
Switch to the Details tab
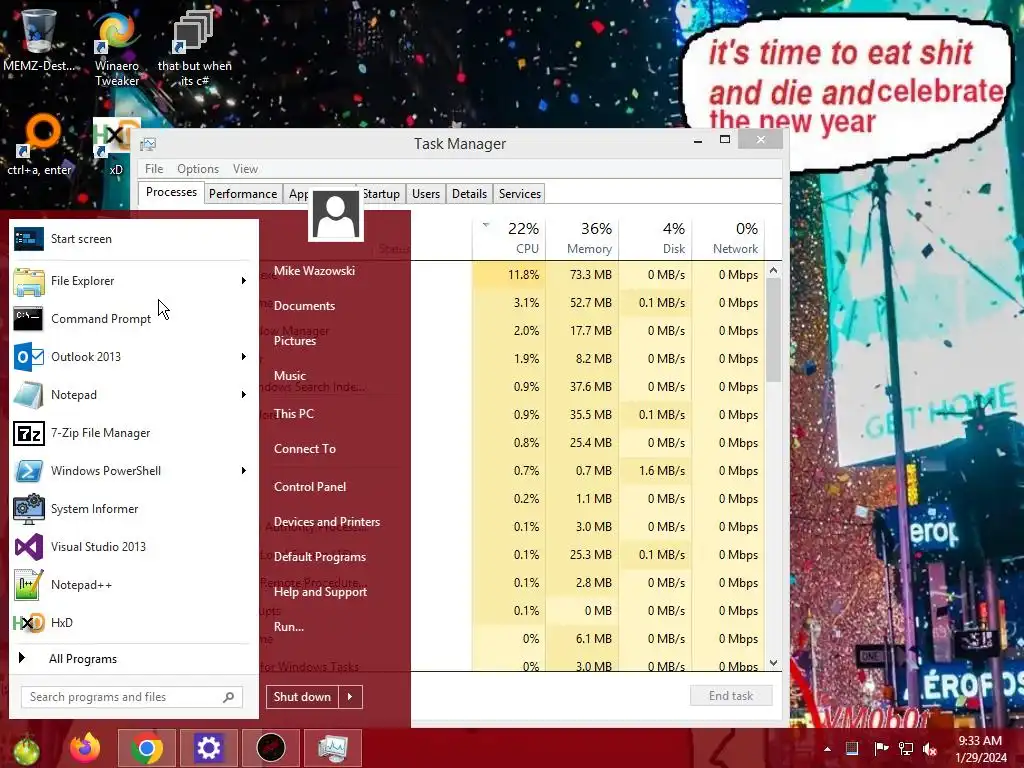tap(470, 194)
